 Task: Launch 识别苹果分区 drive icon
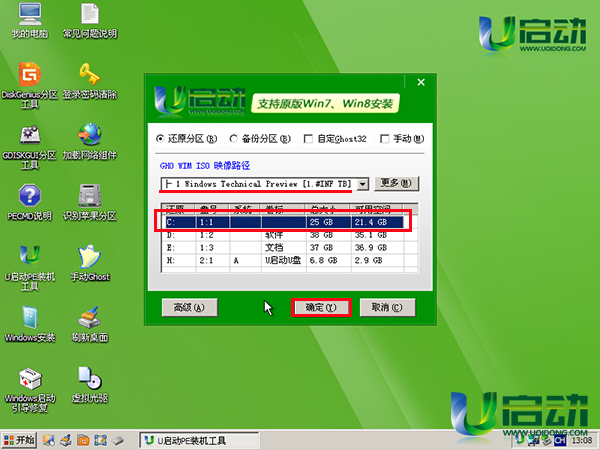click(90, 203)
